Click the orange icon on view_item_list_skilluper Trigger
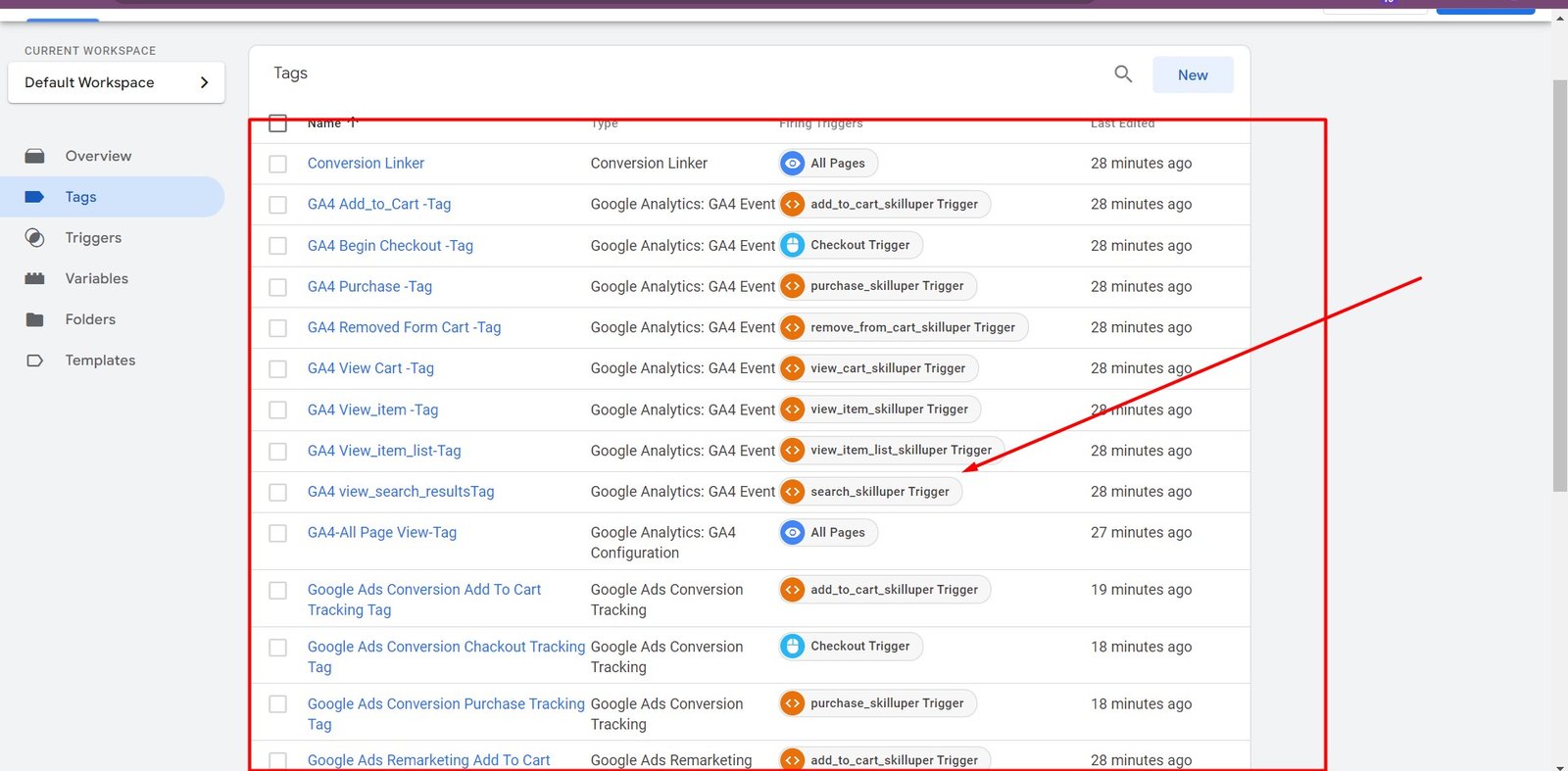Screen dimensions: 1568x771 (x=793, y=451)
